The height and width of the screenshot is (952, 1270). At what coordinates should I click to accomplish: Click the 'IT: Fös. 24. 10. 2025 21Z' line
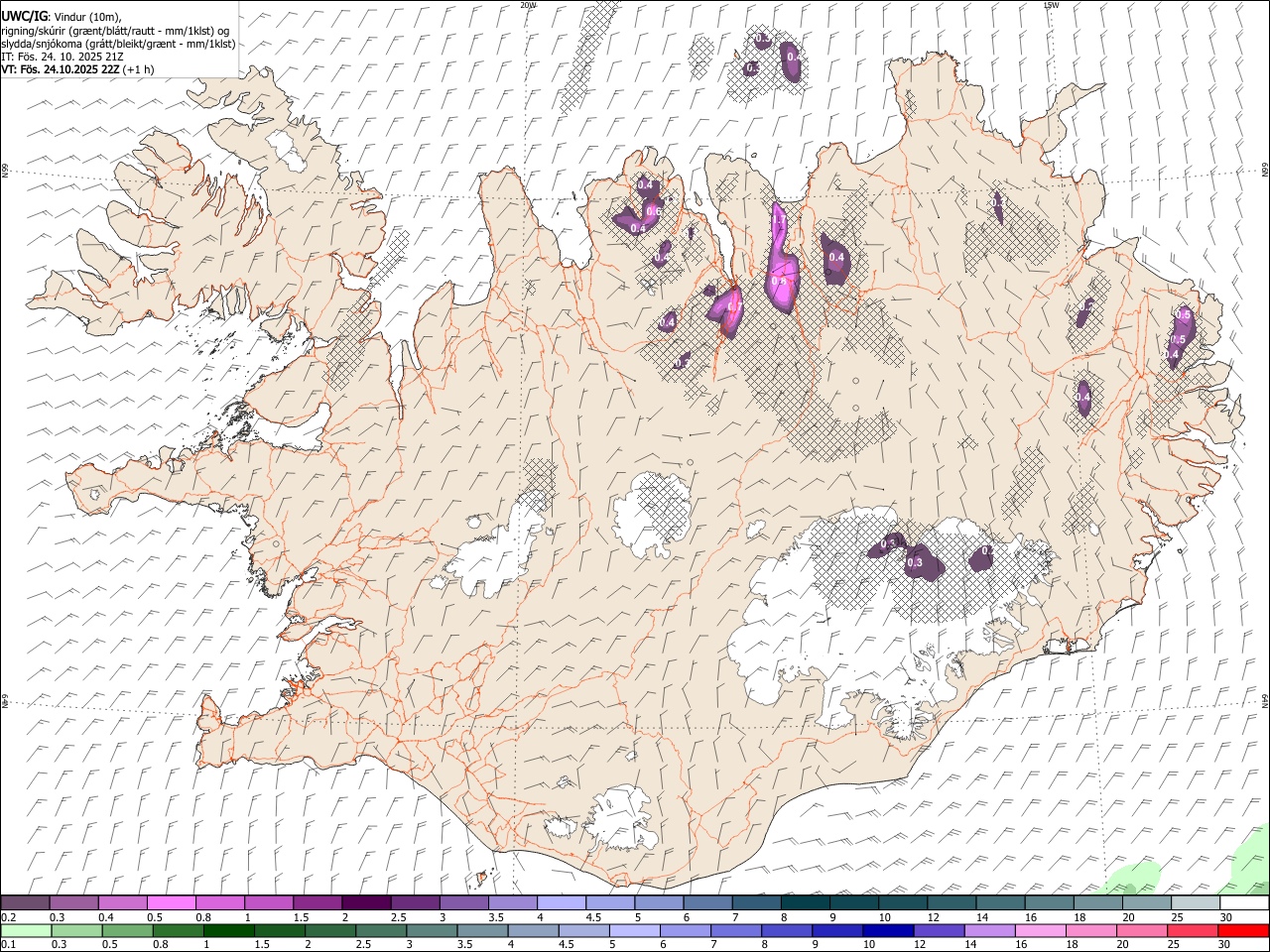(x=63, y=57)
